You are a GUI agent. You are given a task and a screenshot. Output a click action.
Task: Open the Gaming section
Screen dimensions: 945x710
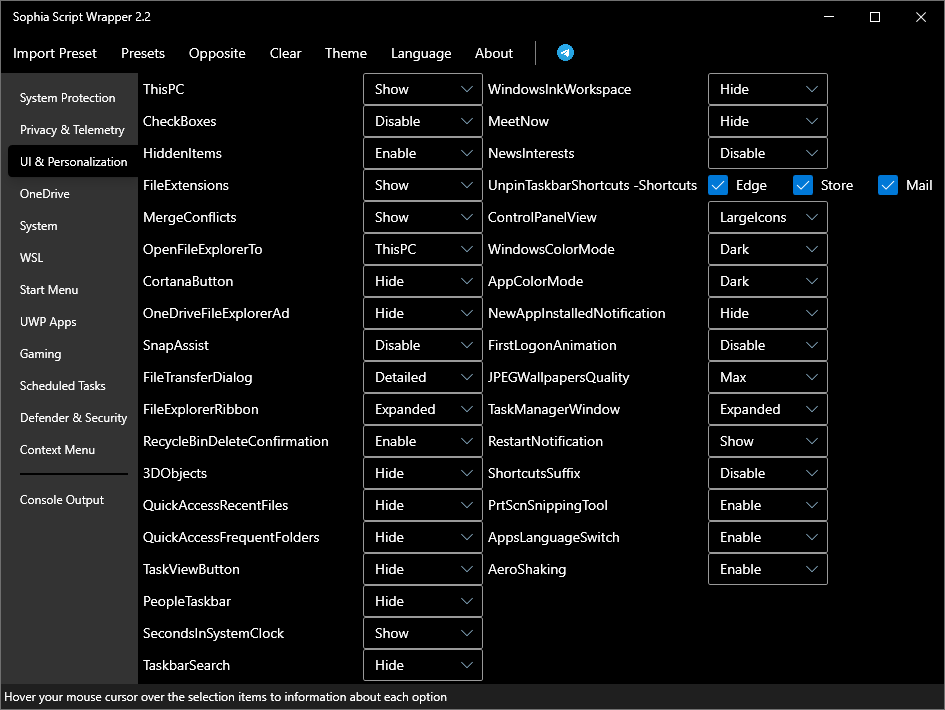(x=72, y=353)
